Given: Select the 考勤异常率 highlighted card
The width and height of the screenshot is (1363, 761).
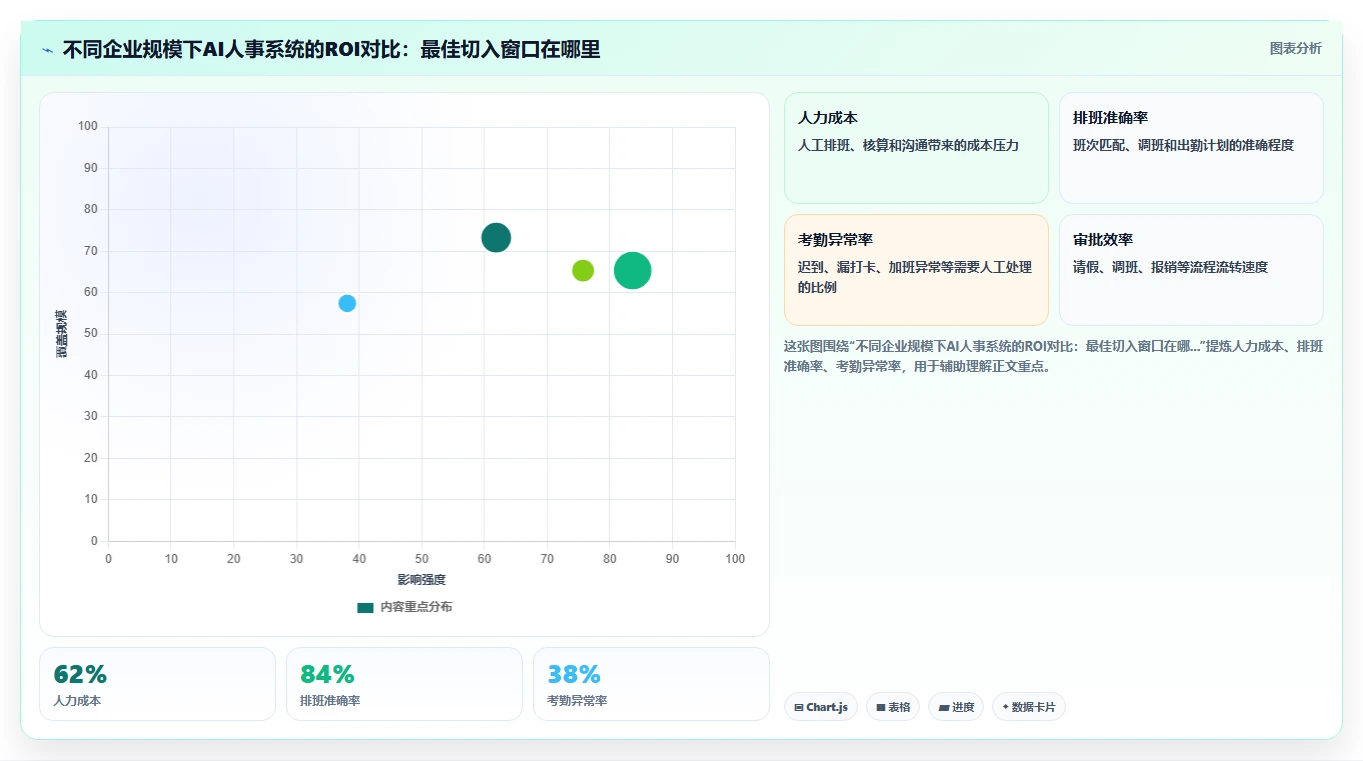Looking at the screenshot, I should point(916,270).
